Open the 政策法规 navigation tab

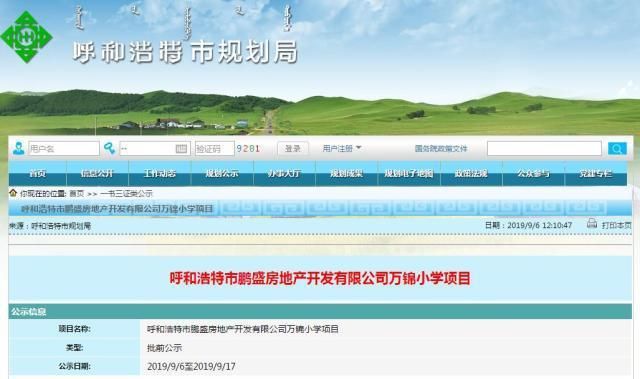coord(471,173)
